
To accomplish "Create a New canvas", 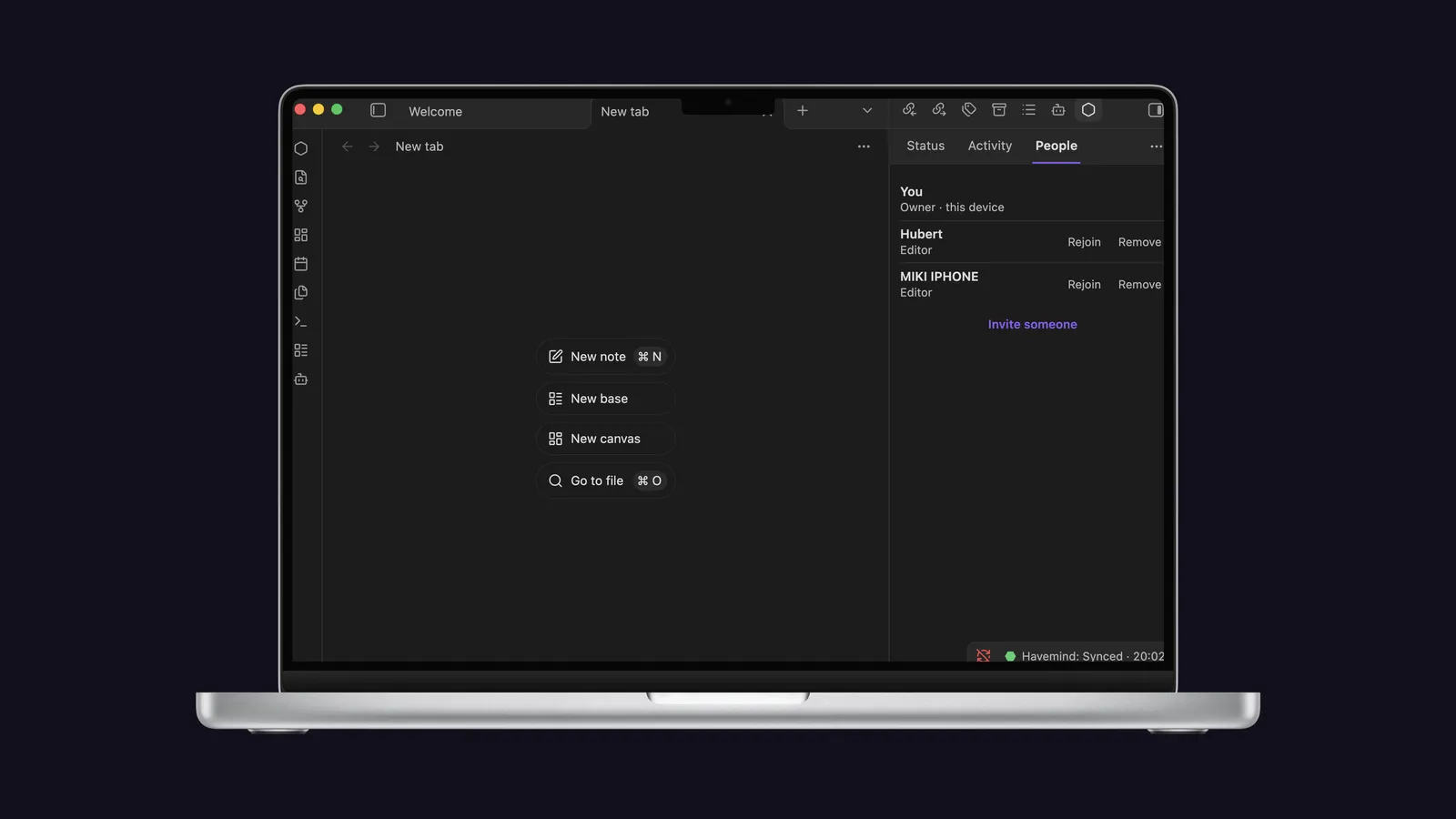I will pos(605,439).
